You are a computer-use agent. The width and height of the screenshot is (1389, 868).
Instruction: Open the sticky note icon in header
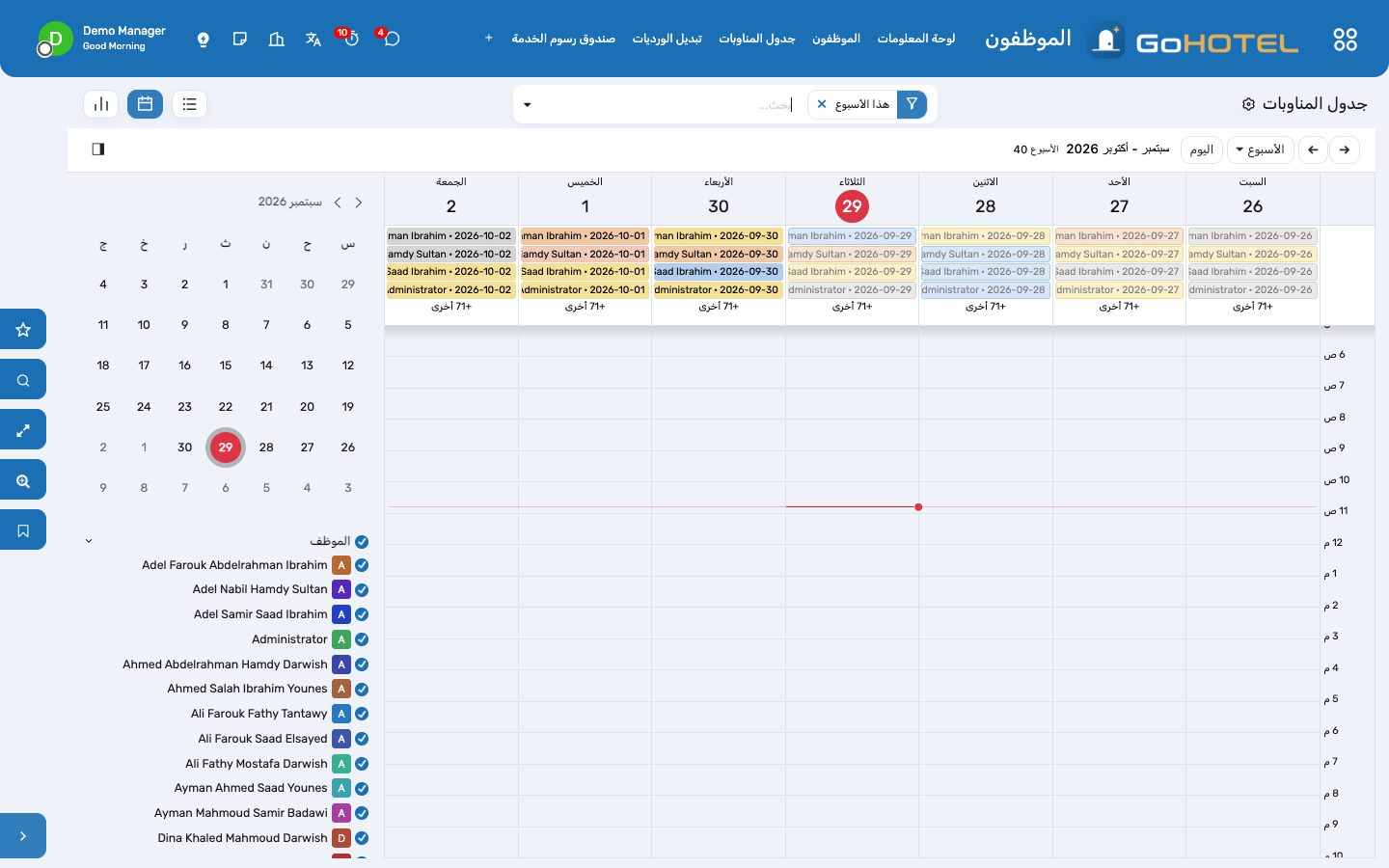[239, 40]
